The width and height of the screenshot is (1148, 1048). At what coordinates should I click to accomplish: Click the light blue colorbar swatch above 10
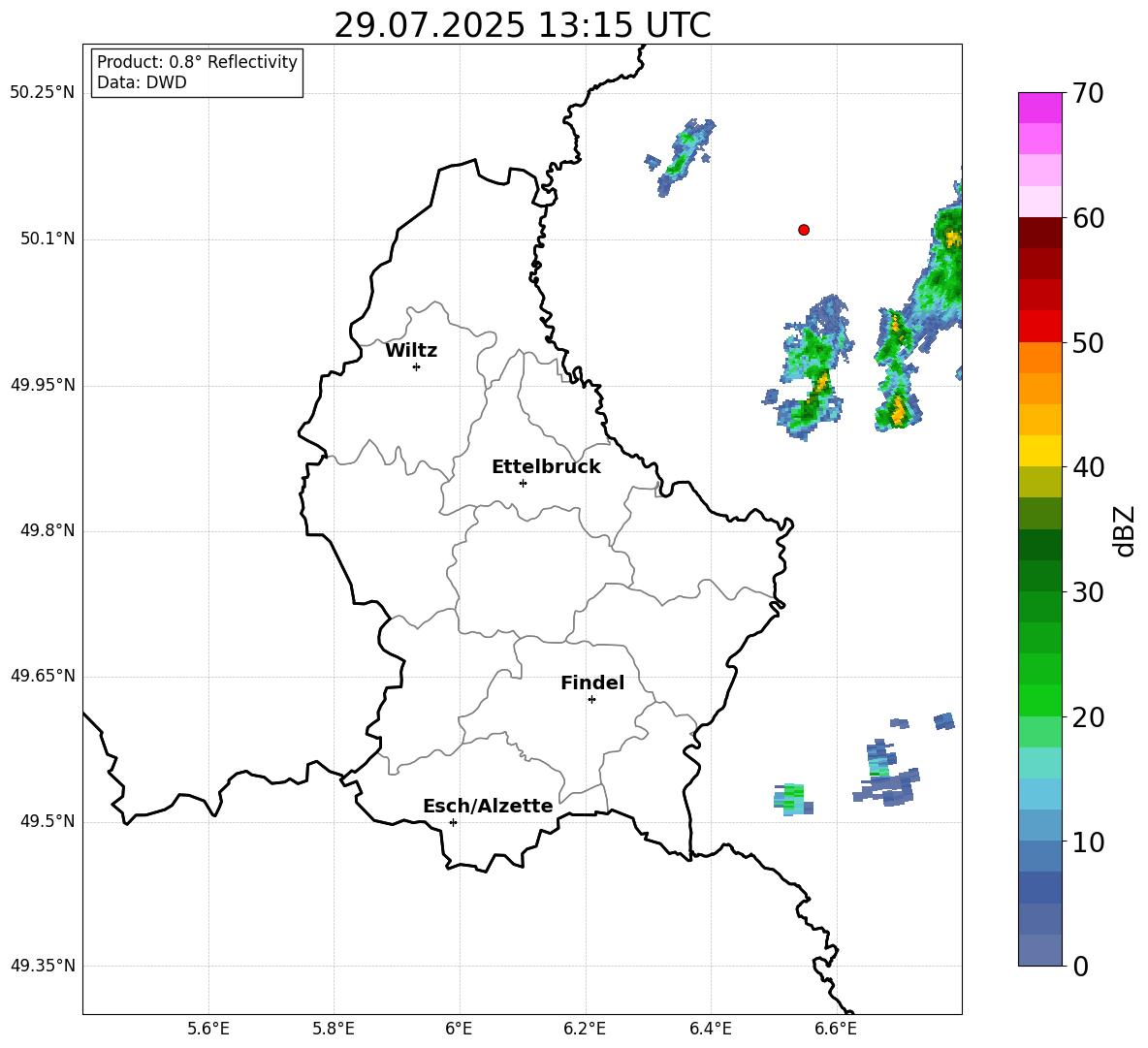point(1039,826)
